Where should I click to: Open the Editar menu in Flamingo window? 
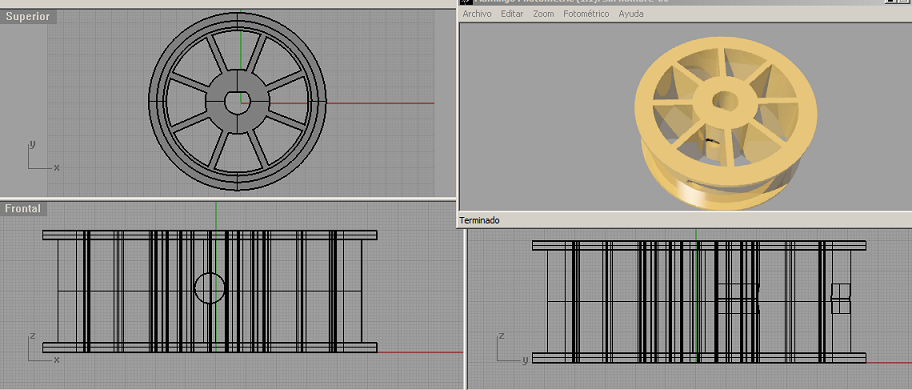pyautogui.click(x=512, y=14)
